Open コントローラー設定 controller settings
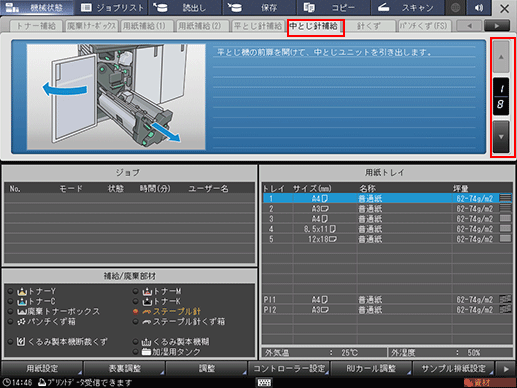 (289, 369)
